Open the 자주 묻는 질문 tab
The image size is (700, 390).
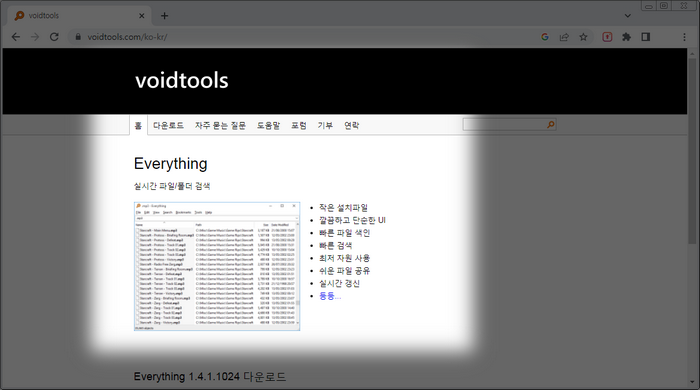[220, 125]
